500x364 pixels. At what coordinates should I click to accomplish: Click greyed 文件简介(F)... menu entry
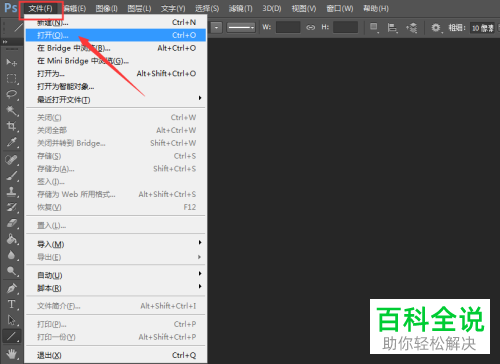[x=116, y=306]
